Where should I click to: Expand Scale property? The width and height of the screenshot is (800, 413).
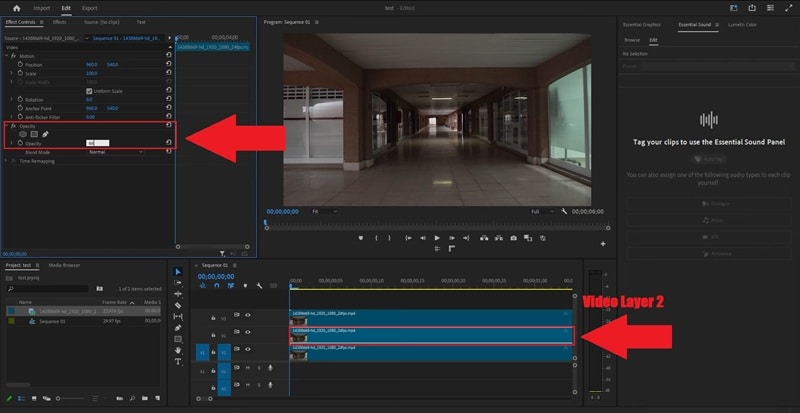click(12, 74)
